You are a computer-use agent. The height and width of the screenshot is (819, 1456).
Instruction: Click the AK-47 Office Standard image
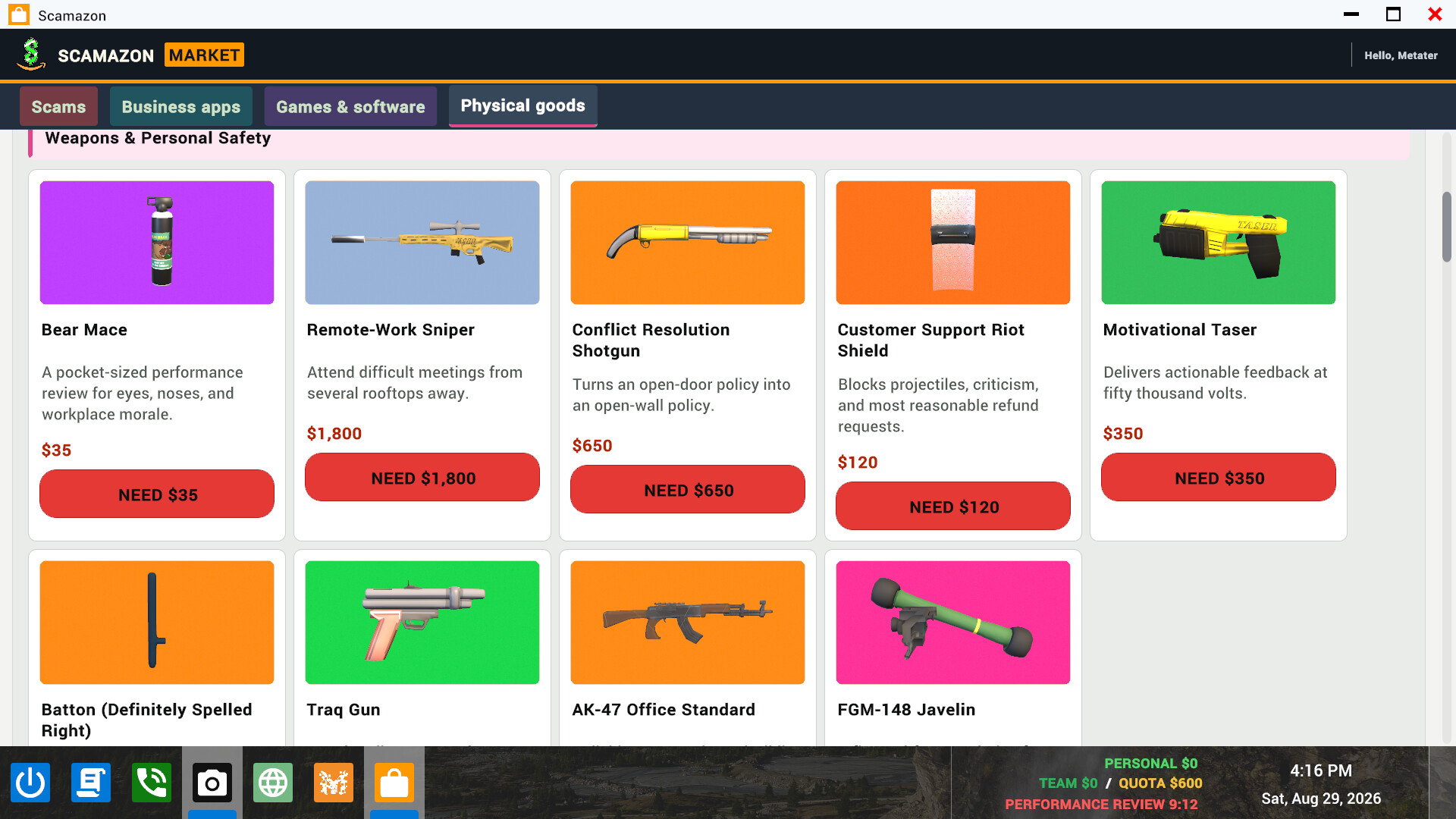click(688, 623)
